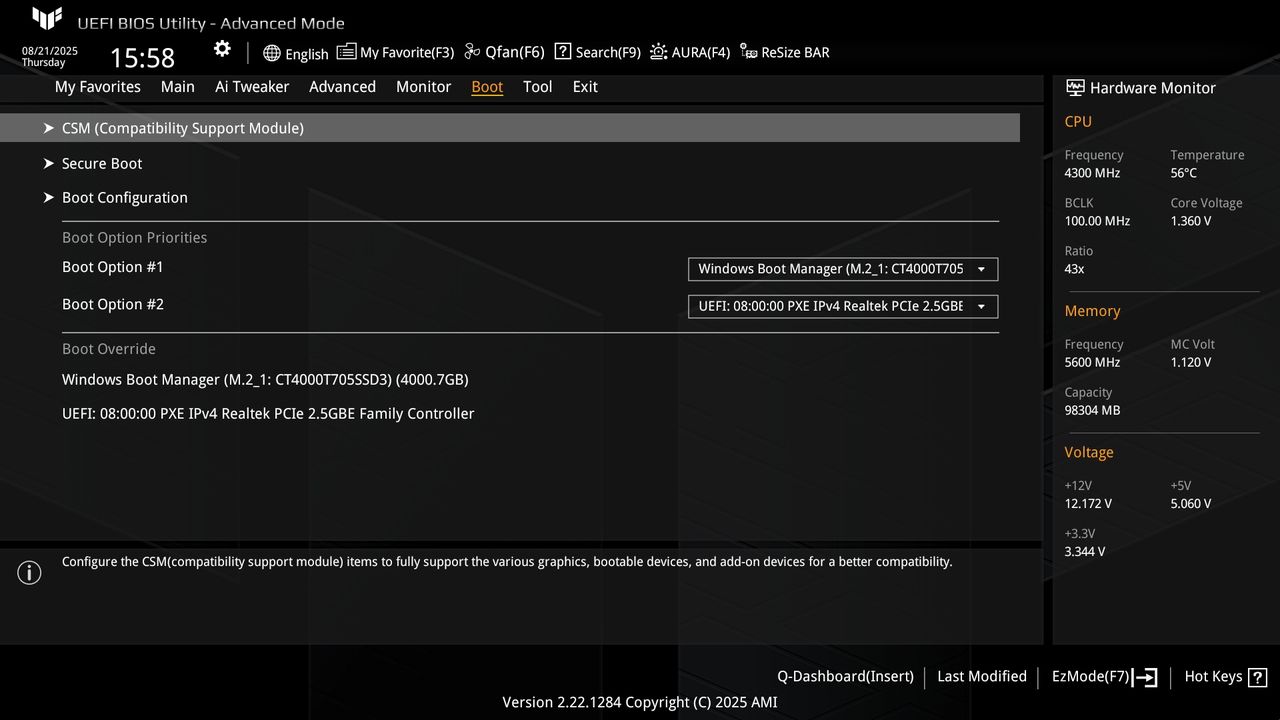Open the Search(F9) function
The width and height of the screenshot is (1280, 720).
pos(597,52)
